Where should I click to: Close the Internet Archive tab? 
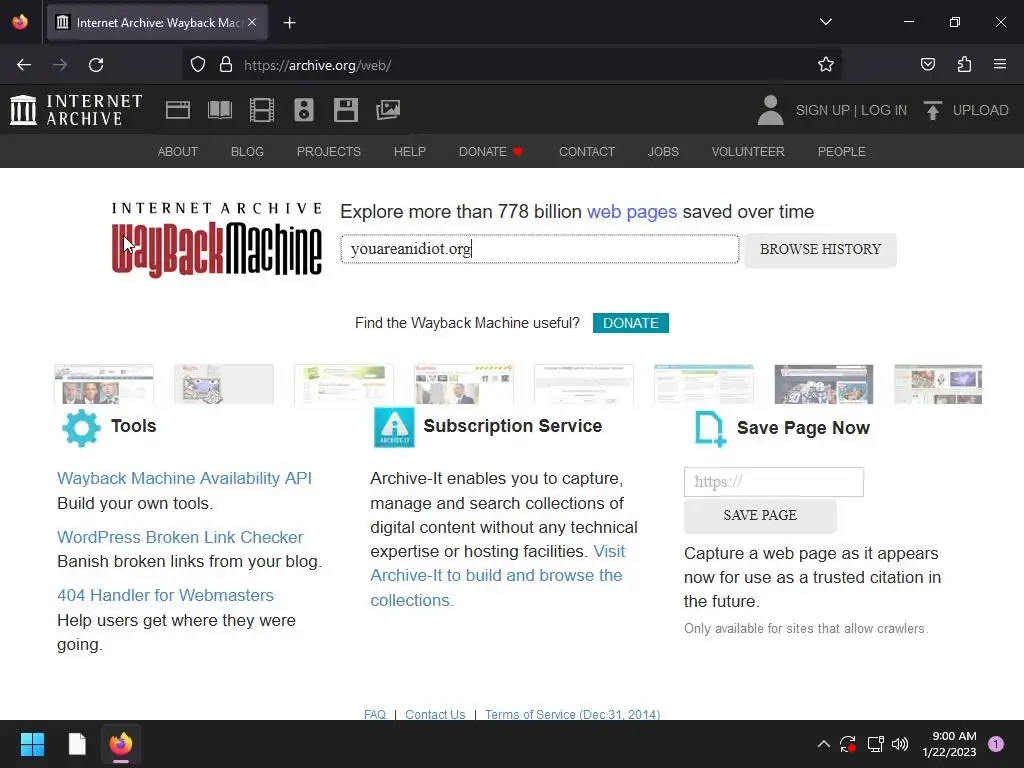click(252, 22)
